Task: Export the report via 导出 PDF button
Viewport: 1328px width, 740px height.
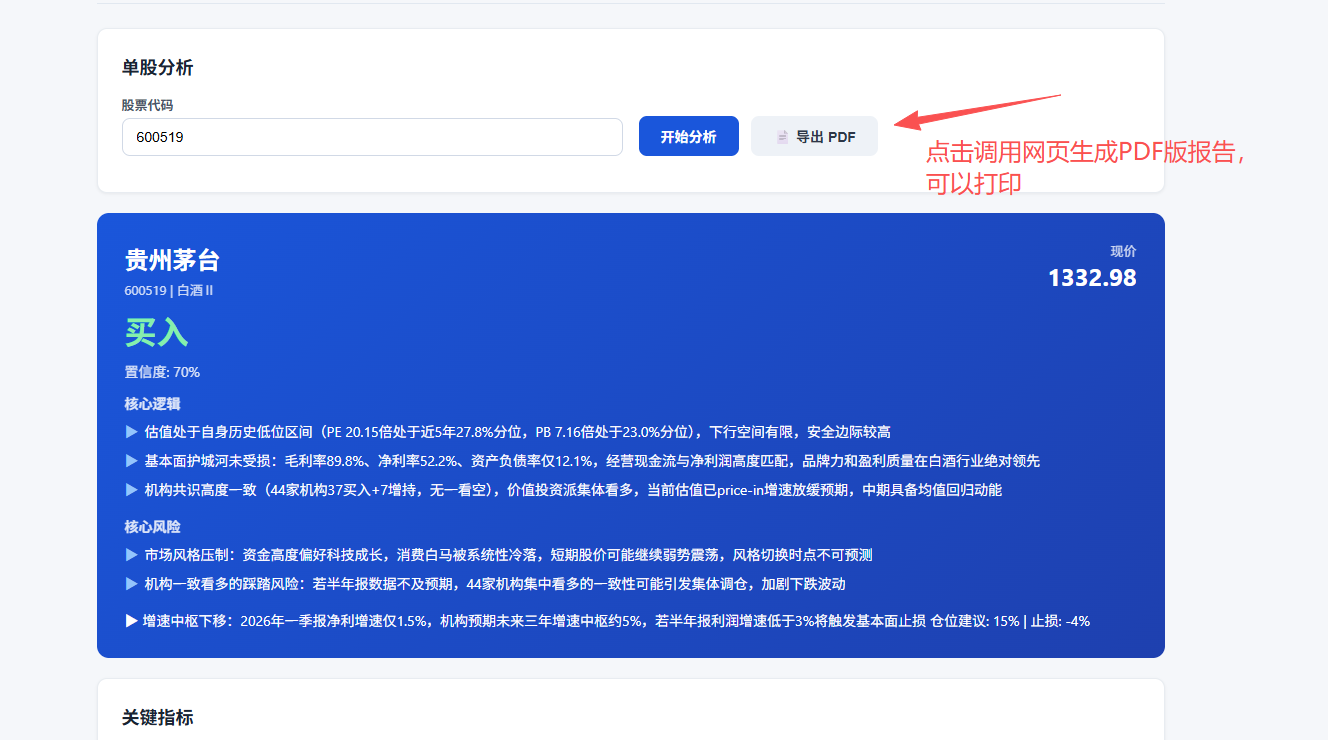Action: coord(814,137)
